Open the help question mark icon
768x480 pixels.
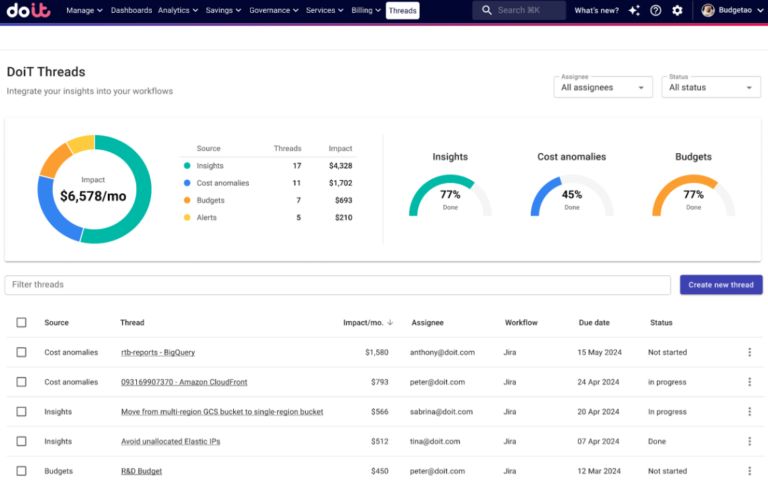655,11
